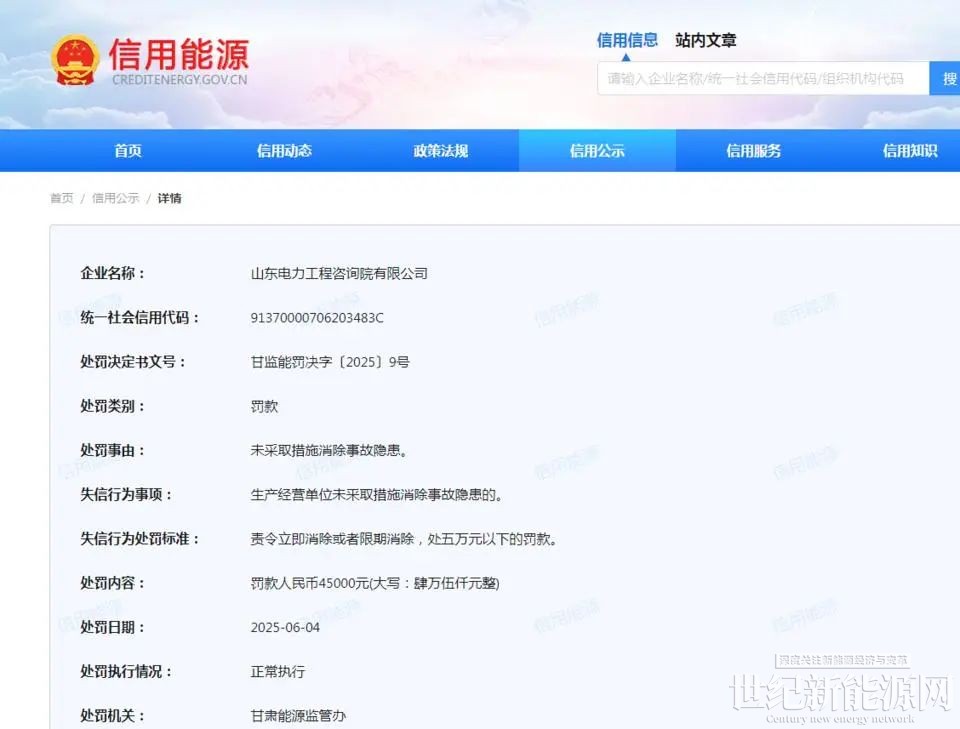Open the 信用动态 navigation item

(x=284, y=151)
